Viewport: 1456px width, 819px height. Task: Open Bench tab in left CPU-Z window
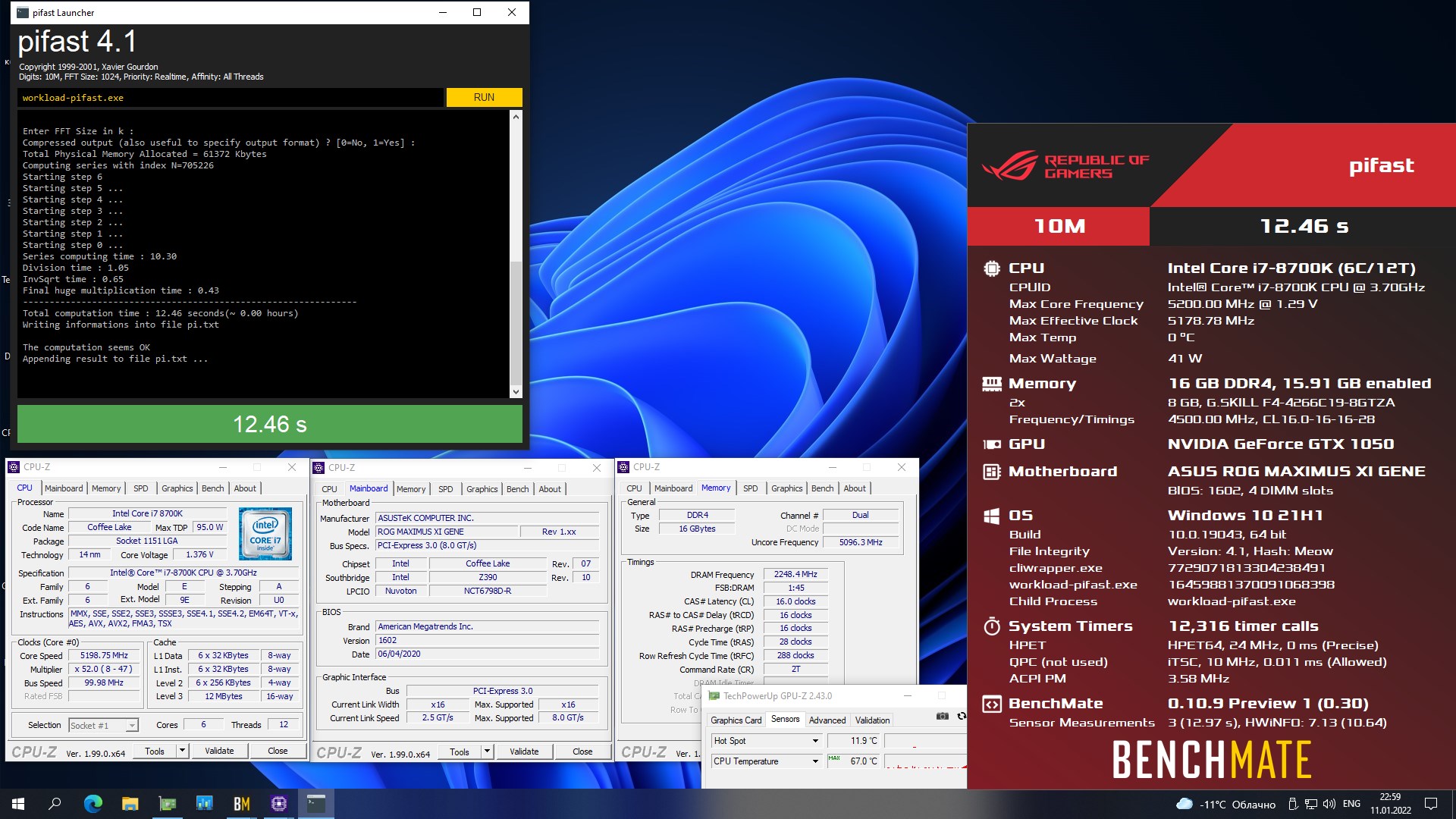(212, 488)
